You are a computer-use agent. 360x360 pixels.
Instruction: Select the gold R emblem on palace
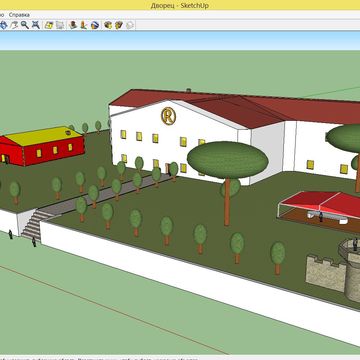(168, 116)
